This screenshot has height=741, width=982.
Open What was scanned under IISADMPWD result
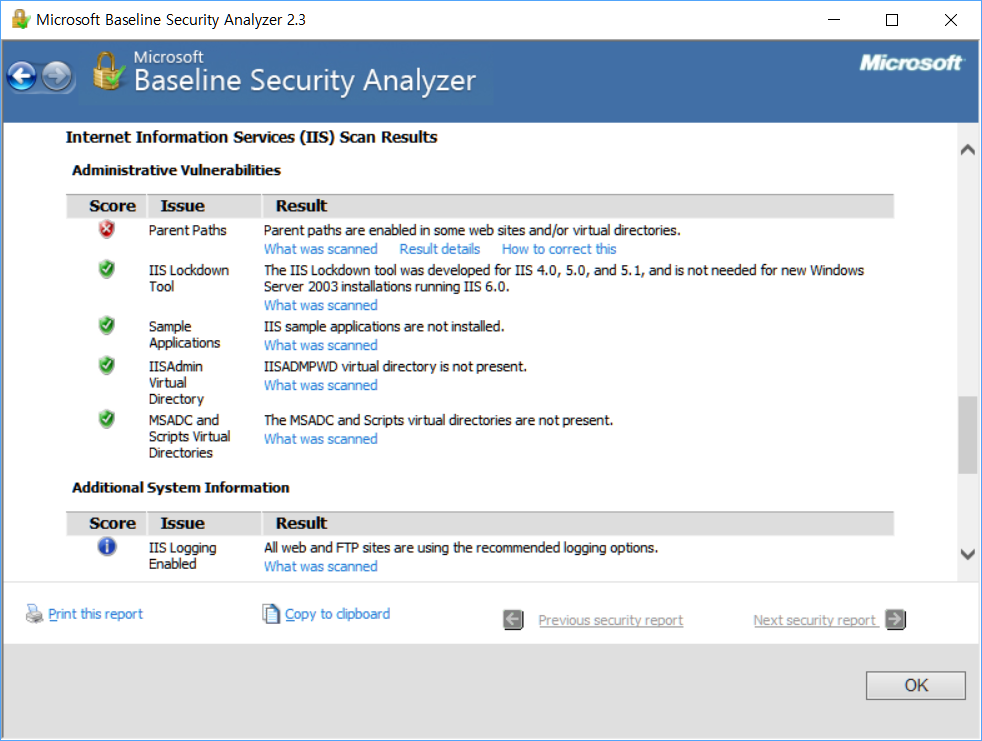coord(320,385)
